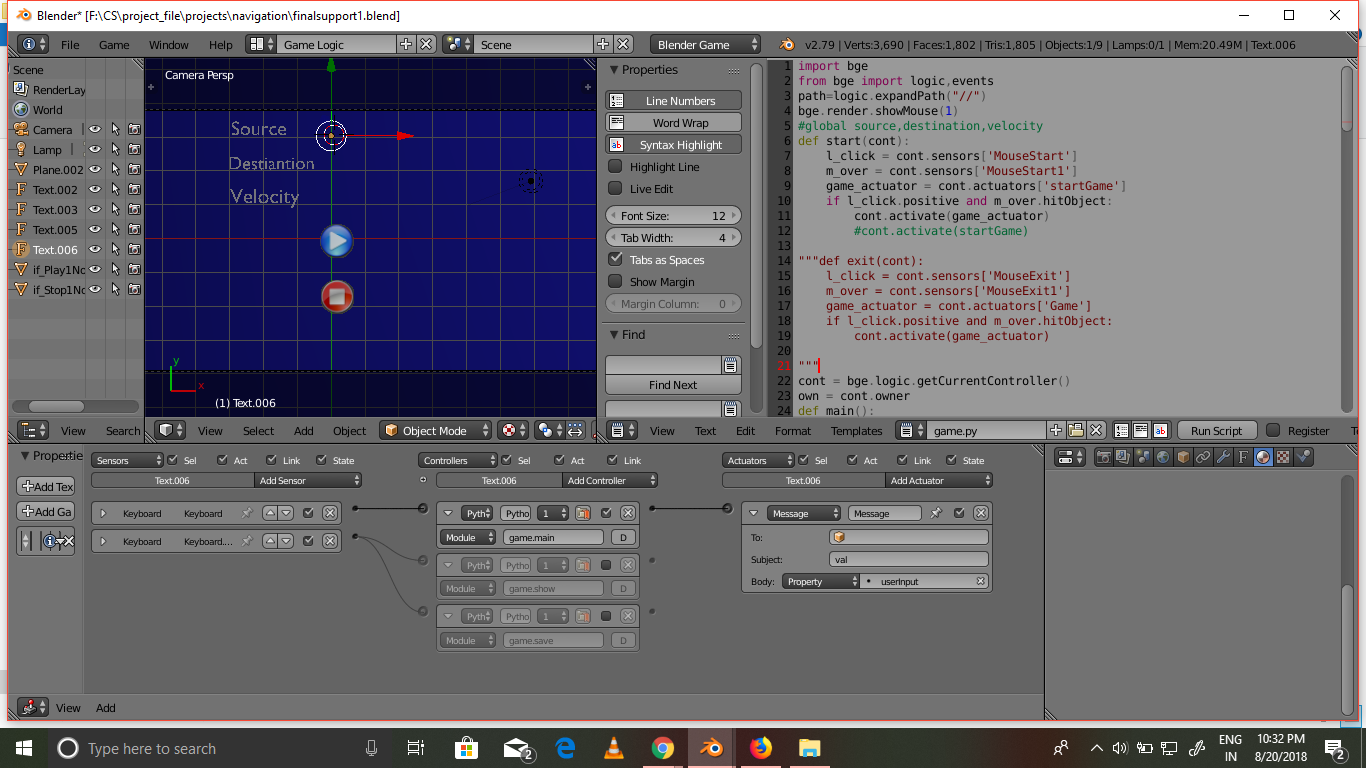Open the Game menu
This screenshot has width=1366, height=768.
114,45
